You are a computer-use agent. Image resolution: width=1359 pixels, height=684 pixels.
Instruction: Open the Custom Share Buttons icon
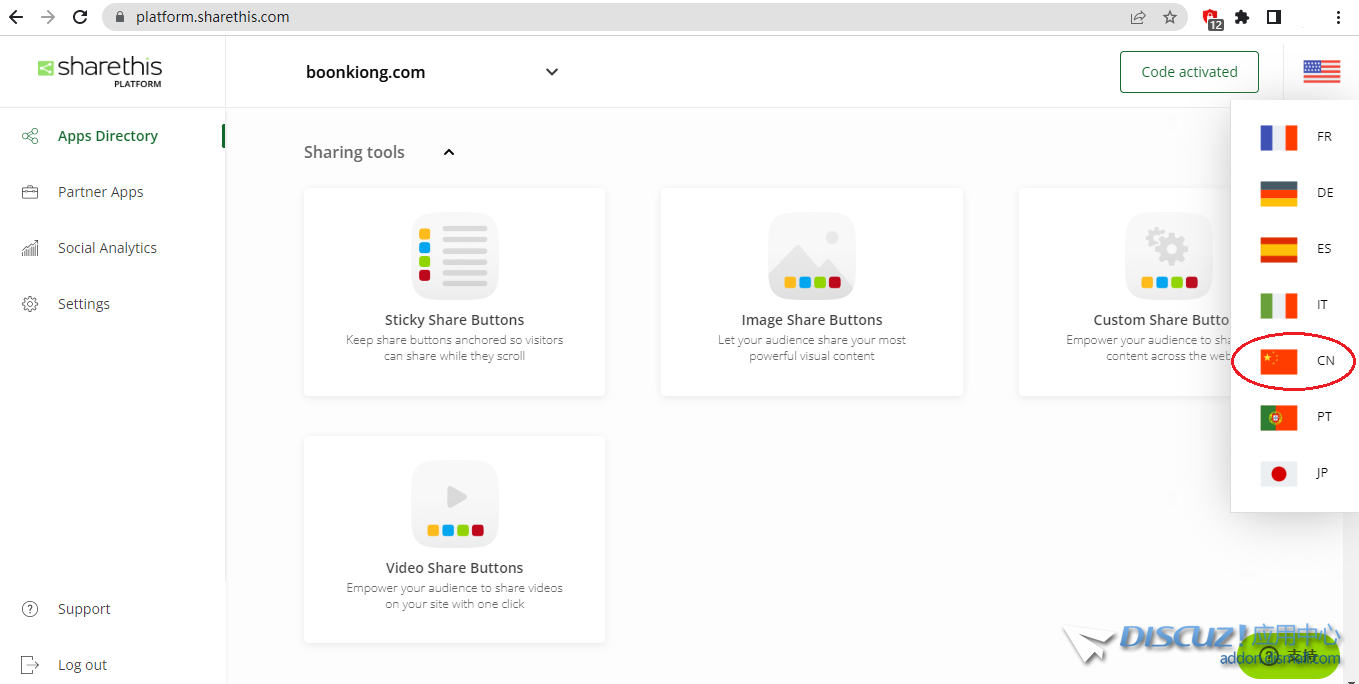1169,256
